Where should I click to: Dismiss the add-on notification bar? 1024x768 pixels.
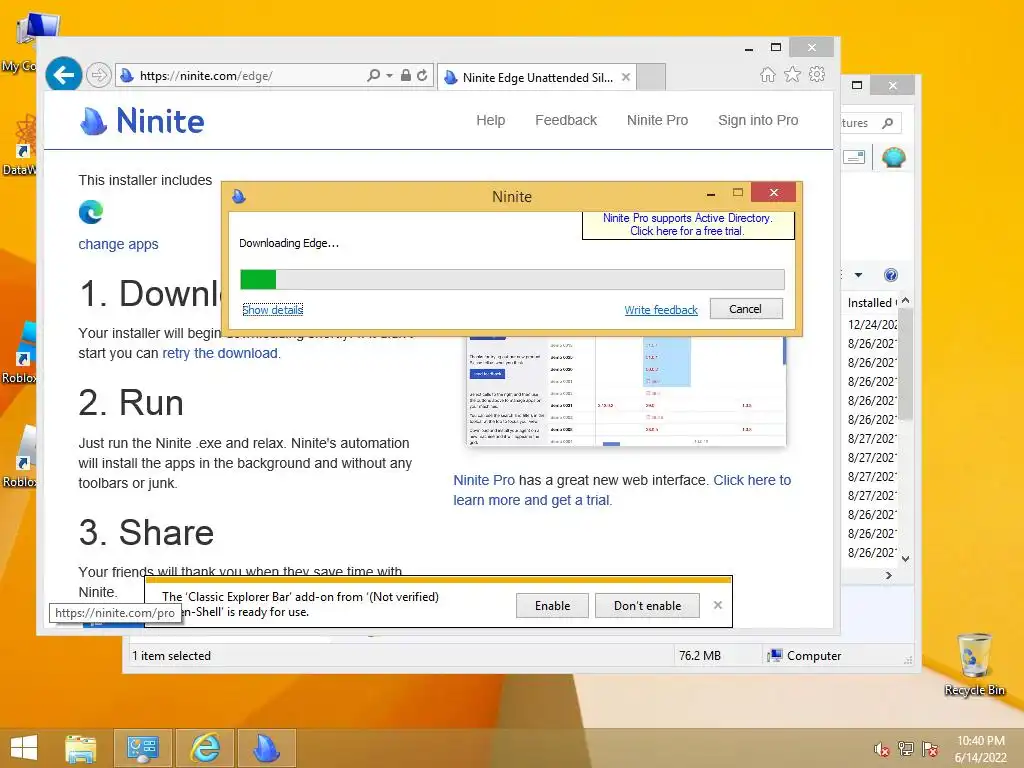coord(718,605)
